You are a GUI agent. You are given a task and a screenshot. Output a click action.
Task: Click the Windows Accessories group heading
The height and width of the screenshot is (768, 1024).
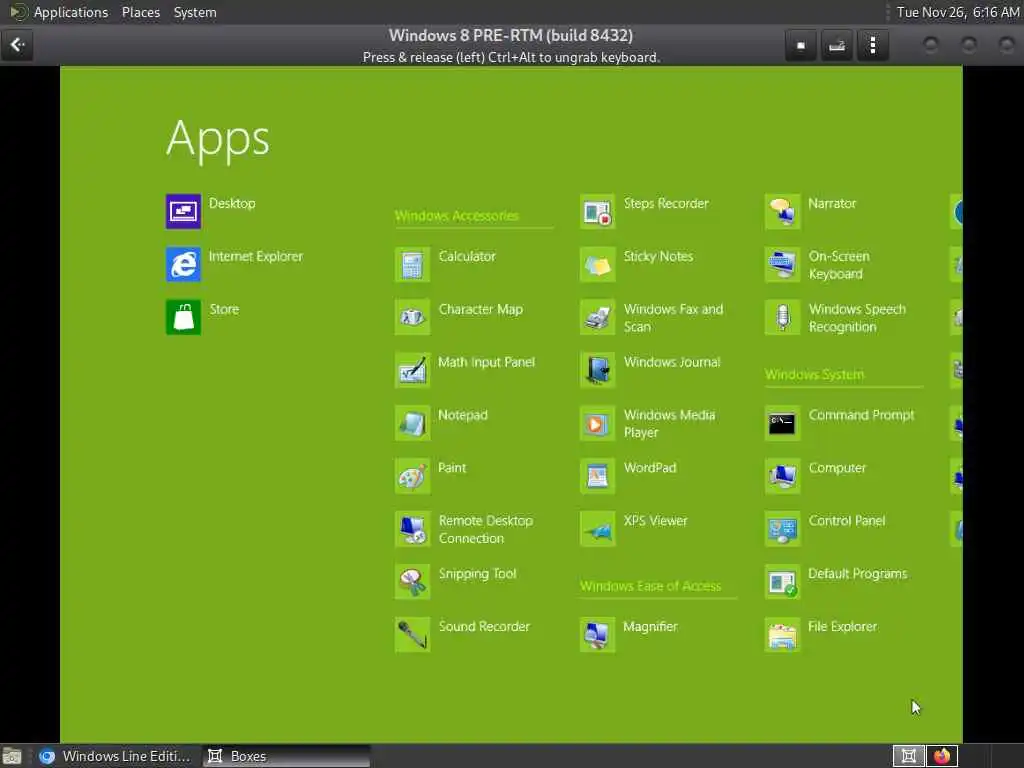point(456,216)
